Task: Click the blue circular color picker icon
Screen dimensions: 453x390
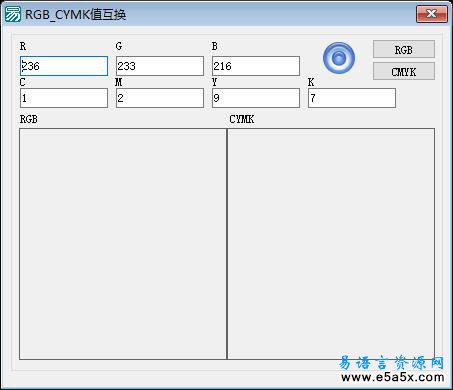Action: [x=339, y=58]
